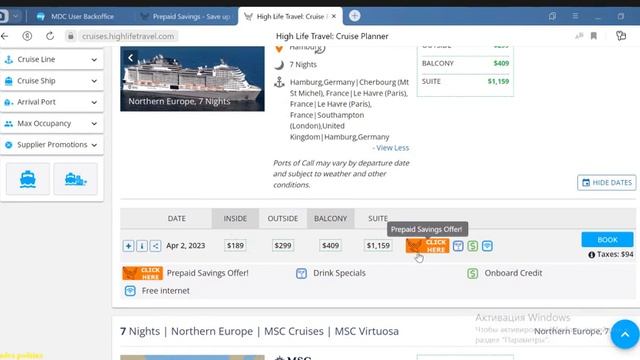
Task: Show previous ship image with left arrow
Action: click(131, 58)
